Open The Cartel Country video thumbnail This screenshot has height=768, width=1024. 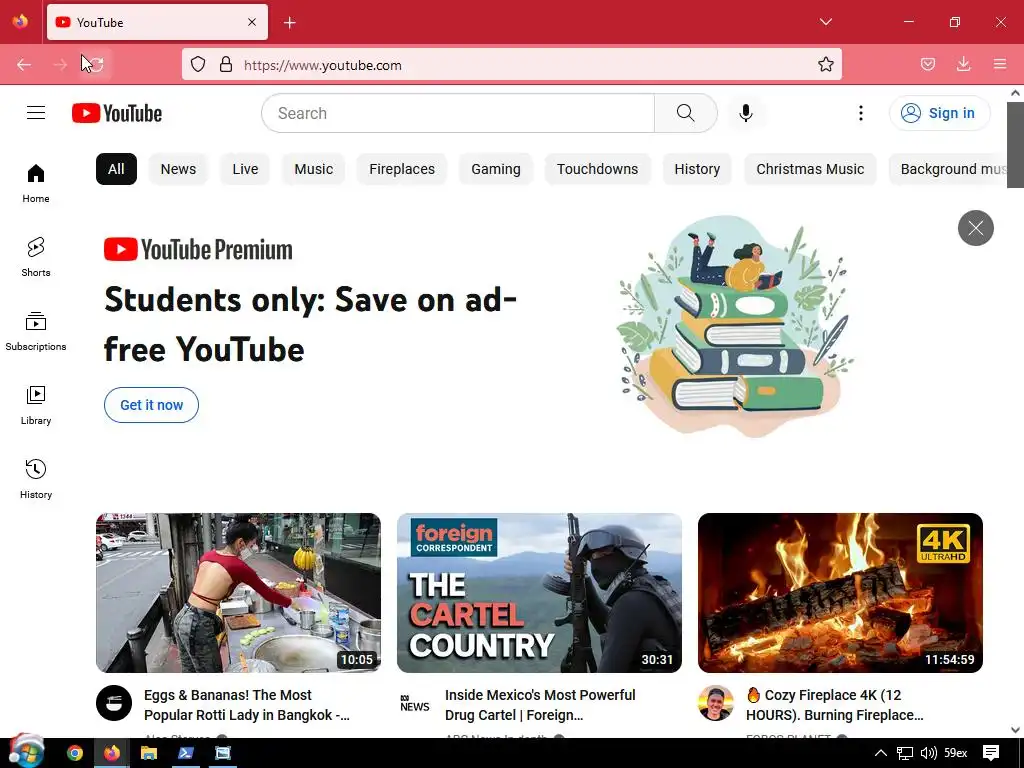(x=539, y=593)
